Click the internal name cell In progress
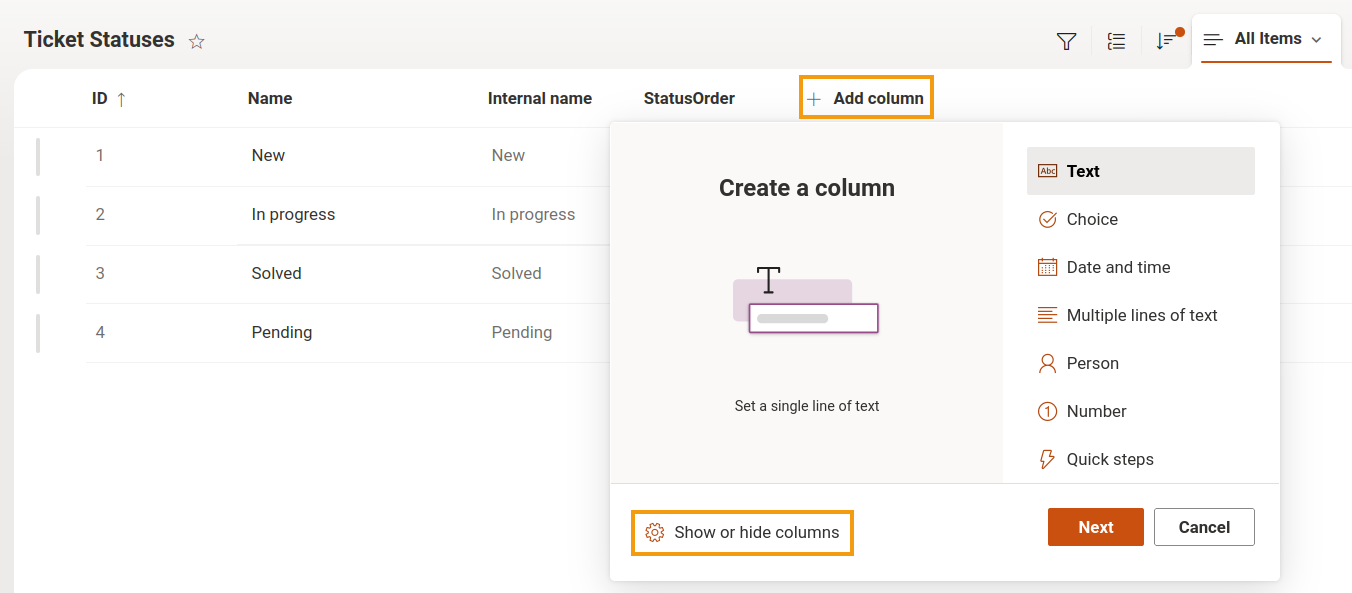The image size is (1352, 593). pos(533,214)
